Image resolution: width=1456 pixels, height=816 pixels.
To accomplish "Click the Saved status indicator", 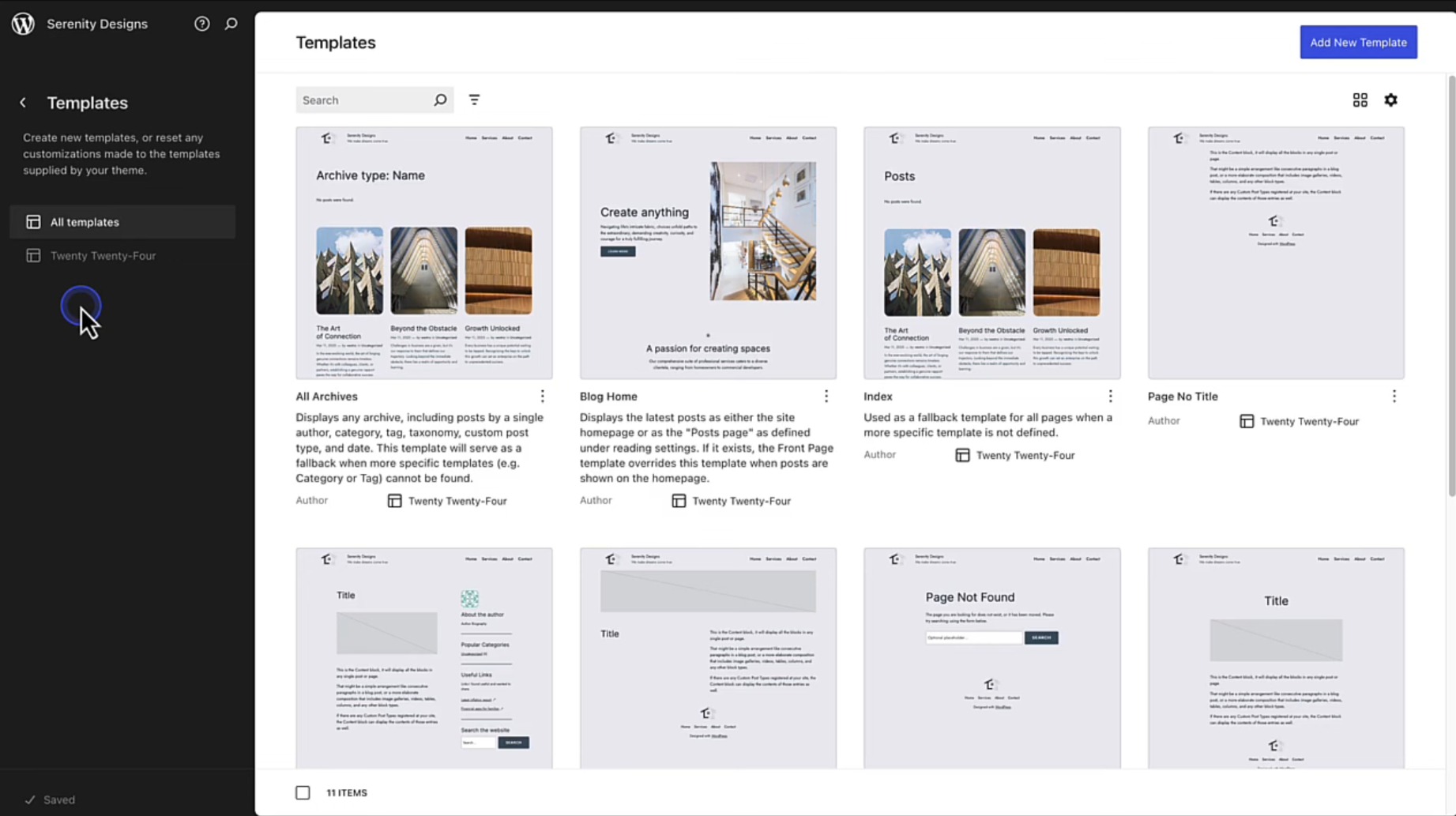I will tap(50, 799).
